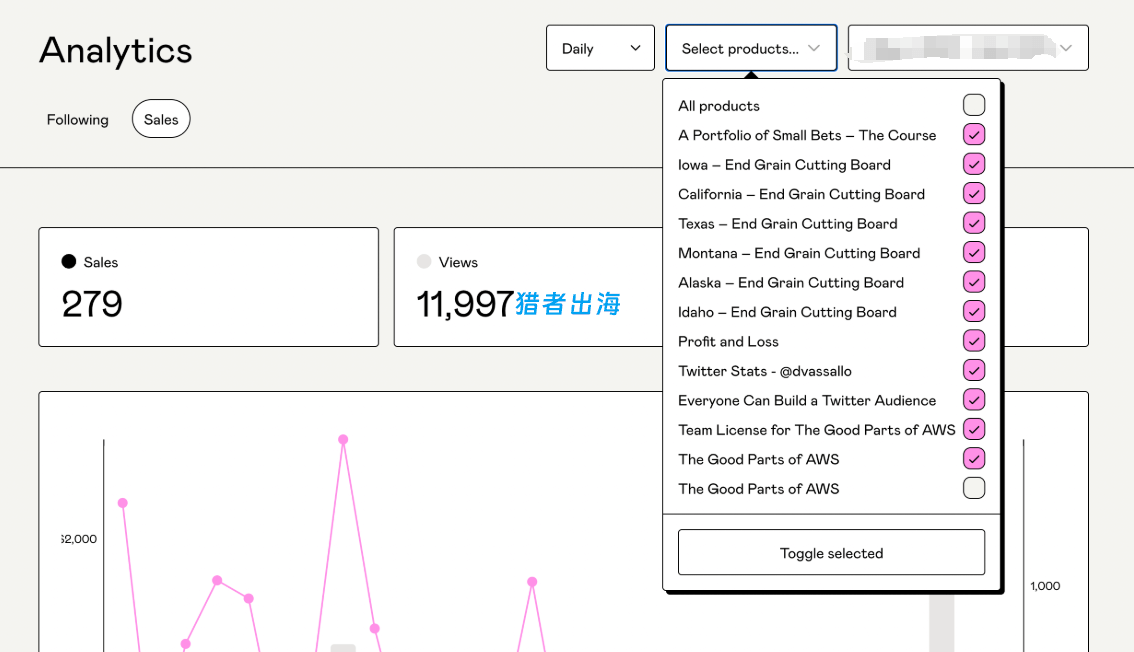The height and width of the screenshot is (652, 1134).
Task: Uncheck A Portfolio of Small Bets course
Action: click(973, 135)
